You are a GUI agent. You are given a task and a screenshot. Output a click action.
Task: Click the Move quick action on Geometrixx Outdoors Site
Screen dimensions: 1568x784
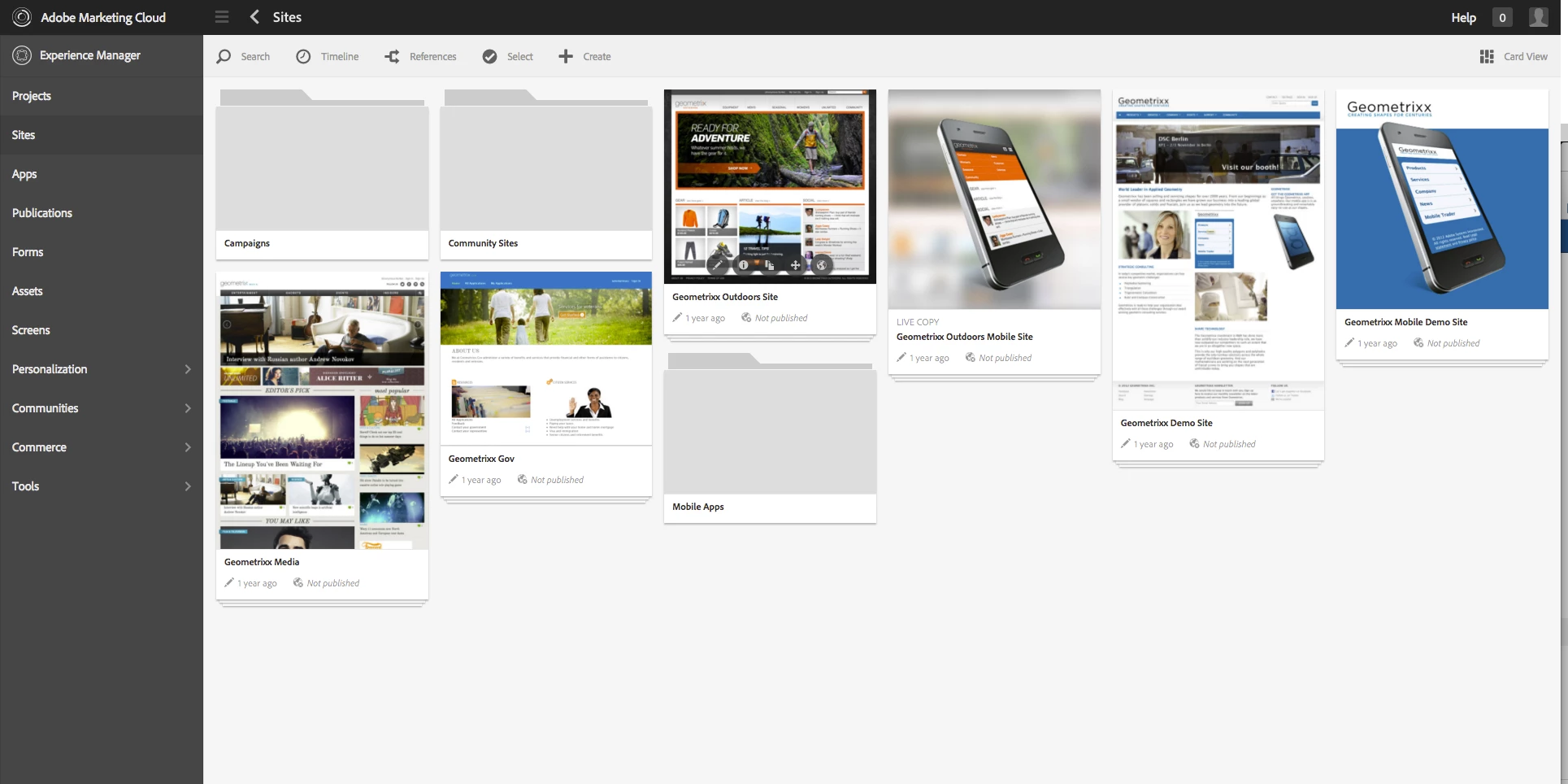click(795, 265)
